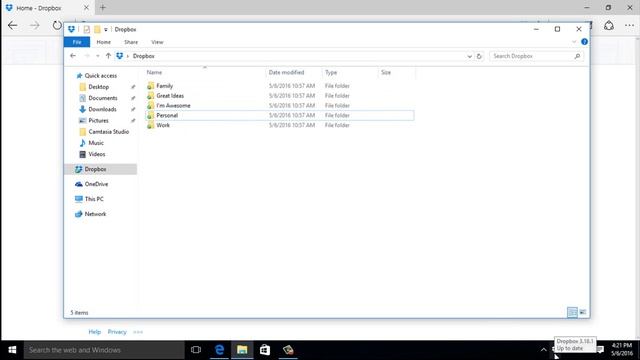The height and width of the screenshot is (360, 640).
Task: Click the Help link on the web page
Action: pos(95,332)
